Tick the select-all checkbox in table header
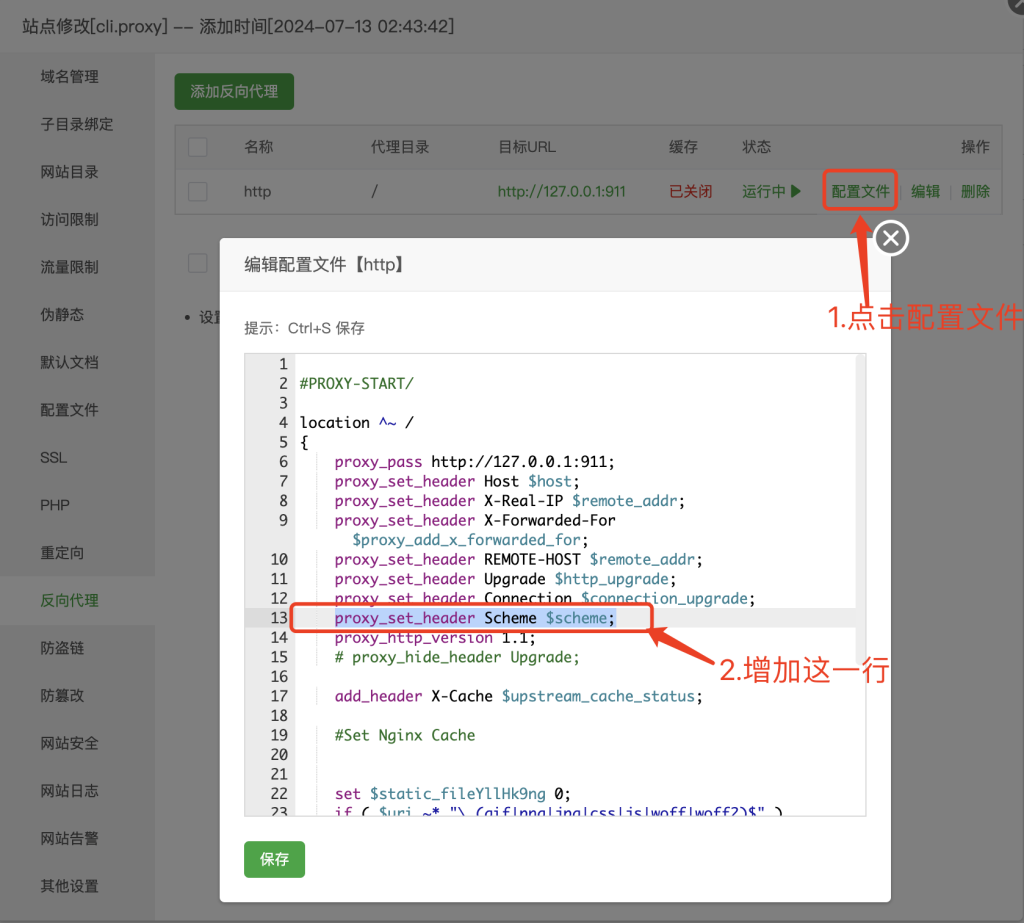Viewport: 1024px width, 923px height. point(198,147)
